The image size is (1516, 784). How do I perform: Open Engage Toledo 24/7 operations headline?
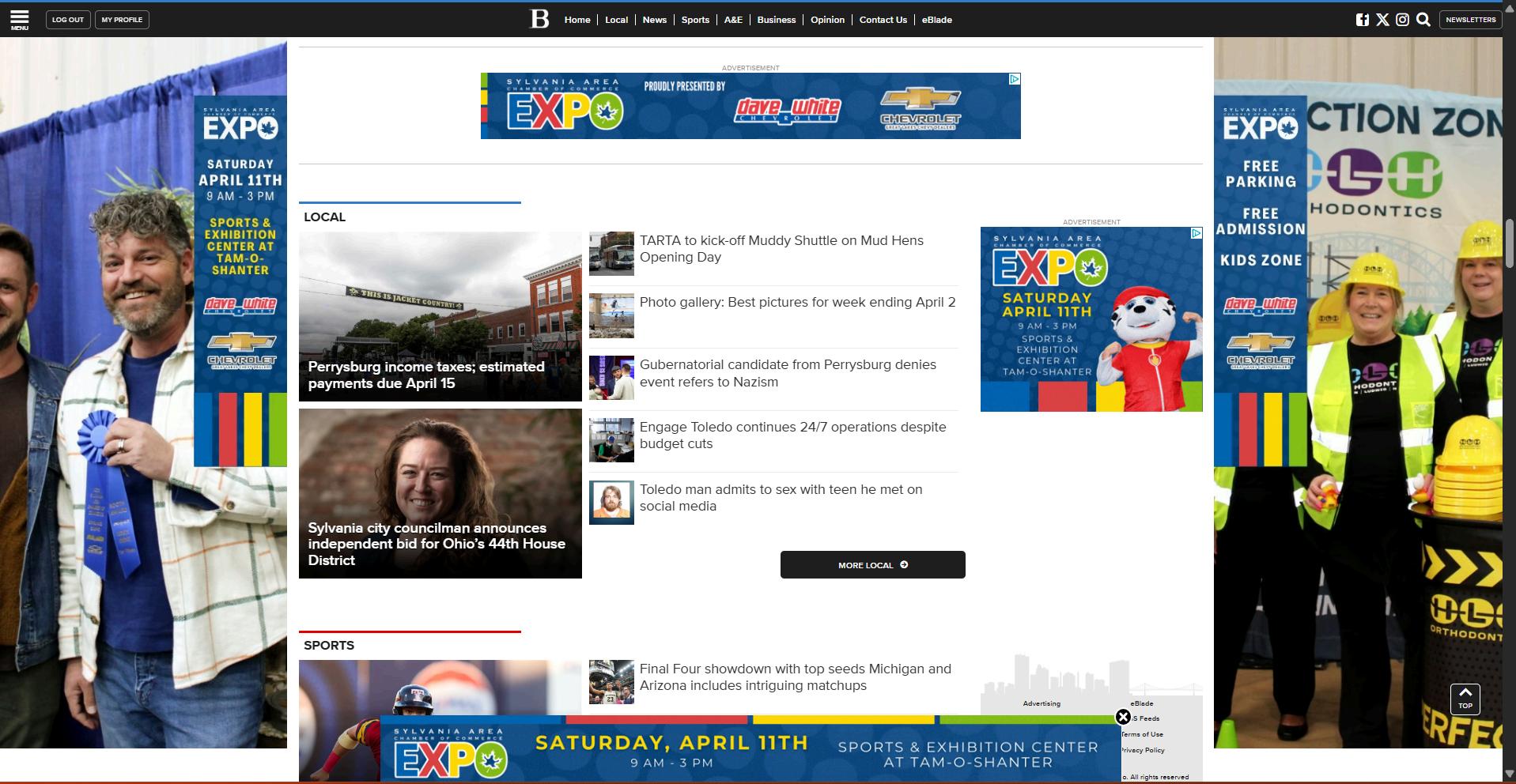(x=792, y=435)
